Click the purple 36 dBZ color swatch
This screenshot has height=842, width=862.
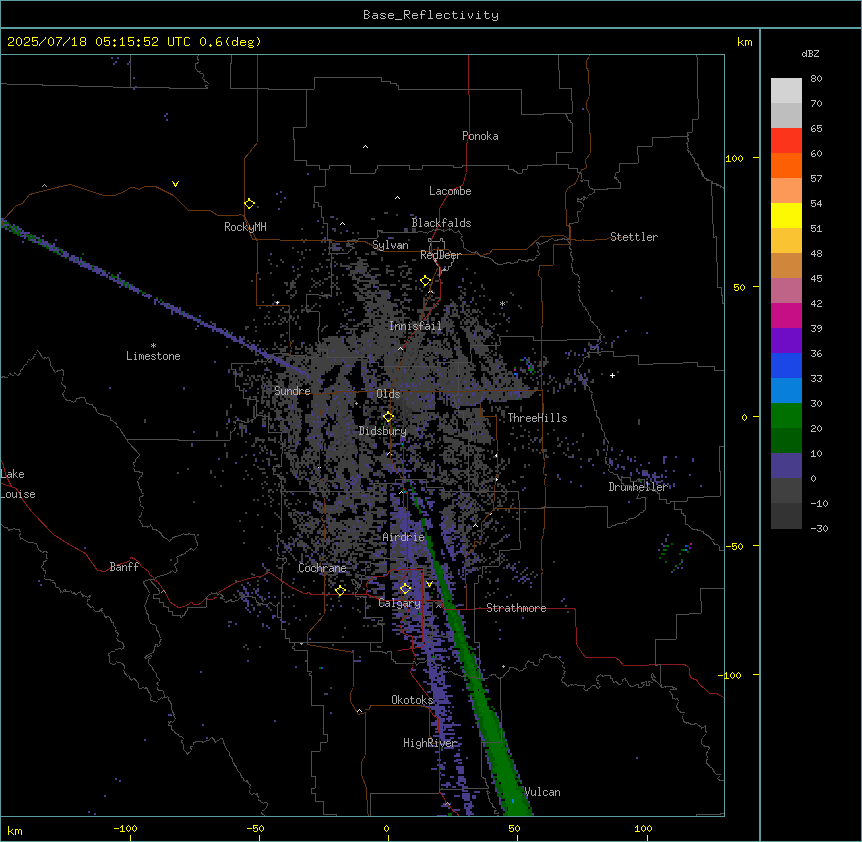786,341
